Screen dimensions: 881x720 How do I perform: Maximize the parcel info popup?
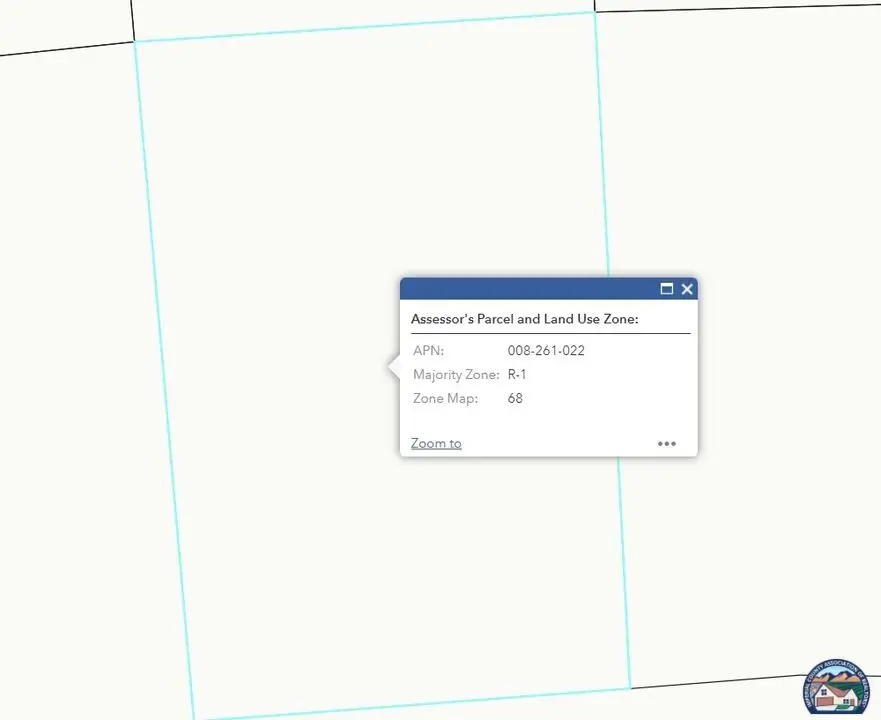click(x=667, y=289)
